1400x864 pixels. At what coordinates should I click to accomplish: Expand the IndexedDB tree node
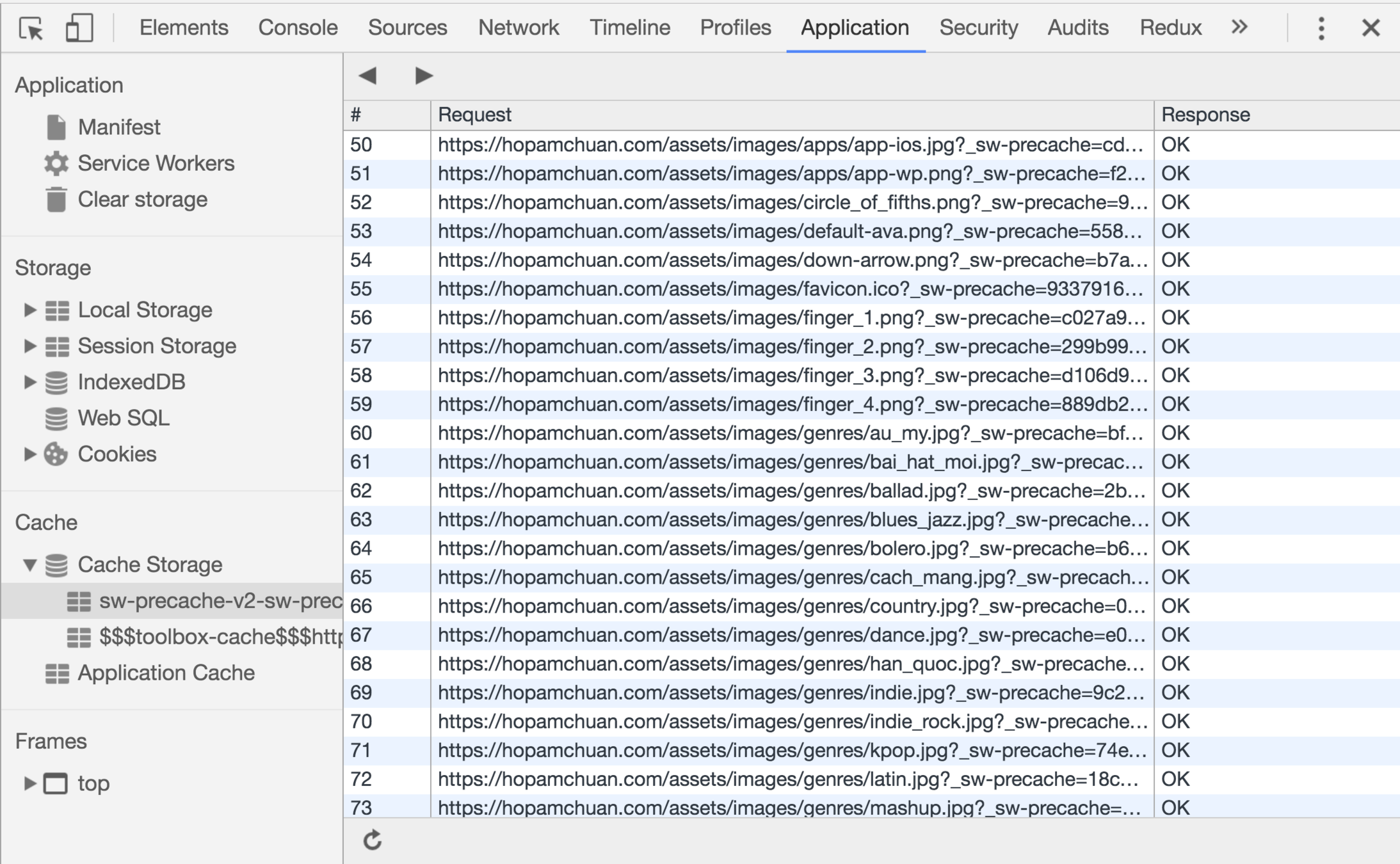[29, 382]
